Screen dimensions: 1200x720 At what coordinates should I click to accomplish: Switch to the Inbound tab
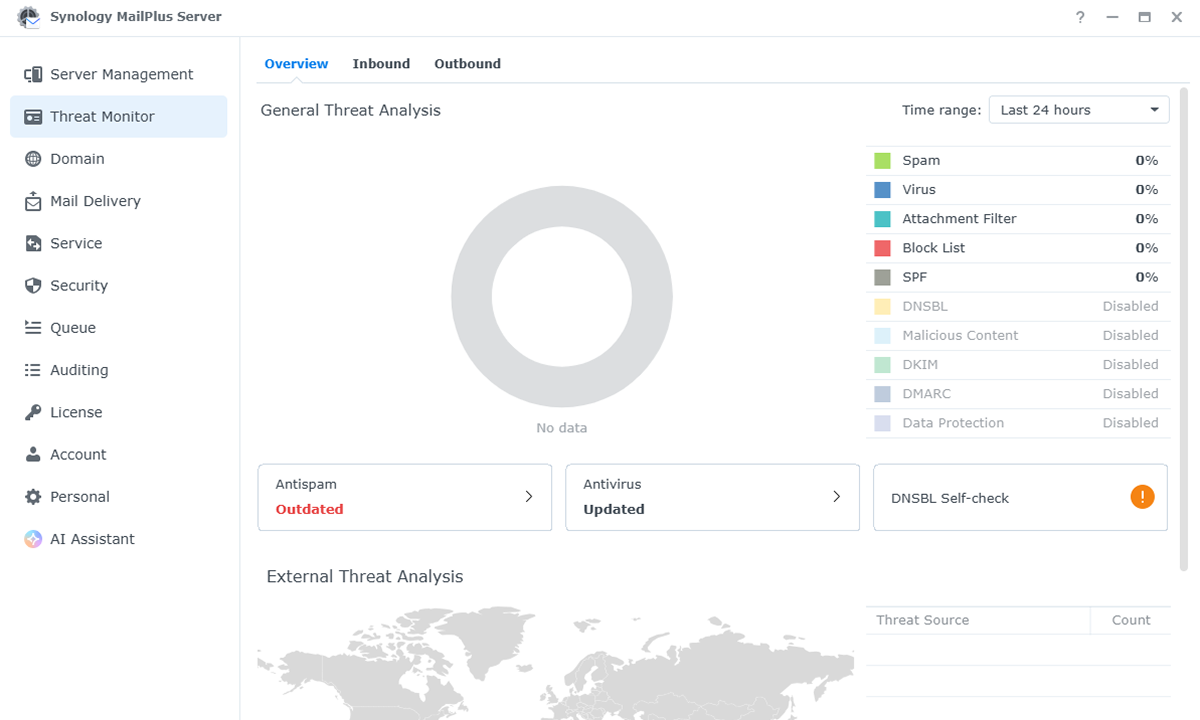point(381,63)
